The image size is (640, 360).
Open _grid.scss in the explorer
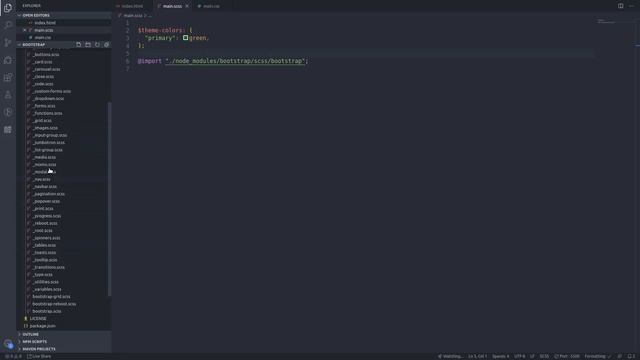tap(42, 121)
